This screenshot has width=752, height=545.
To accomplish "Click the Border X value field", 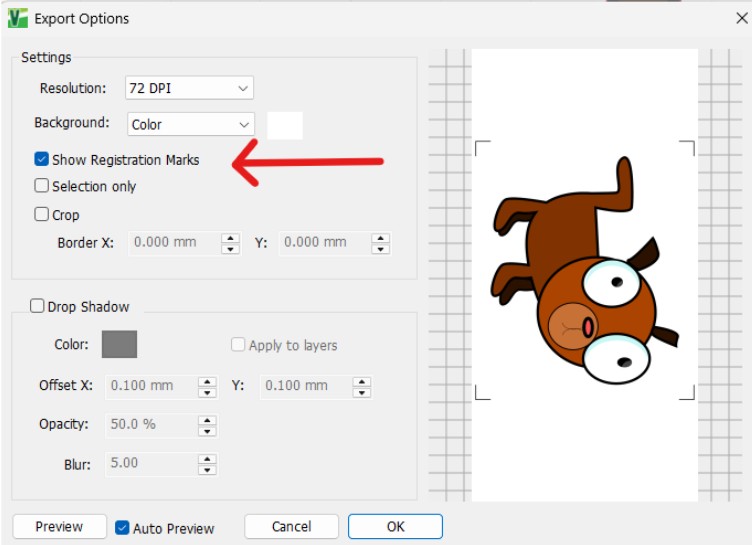I will pos(174,242).
